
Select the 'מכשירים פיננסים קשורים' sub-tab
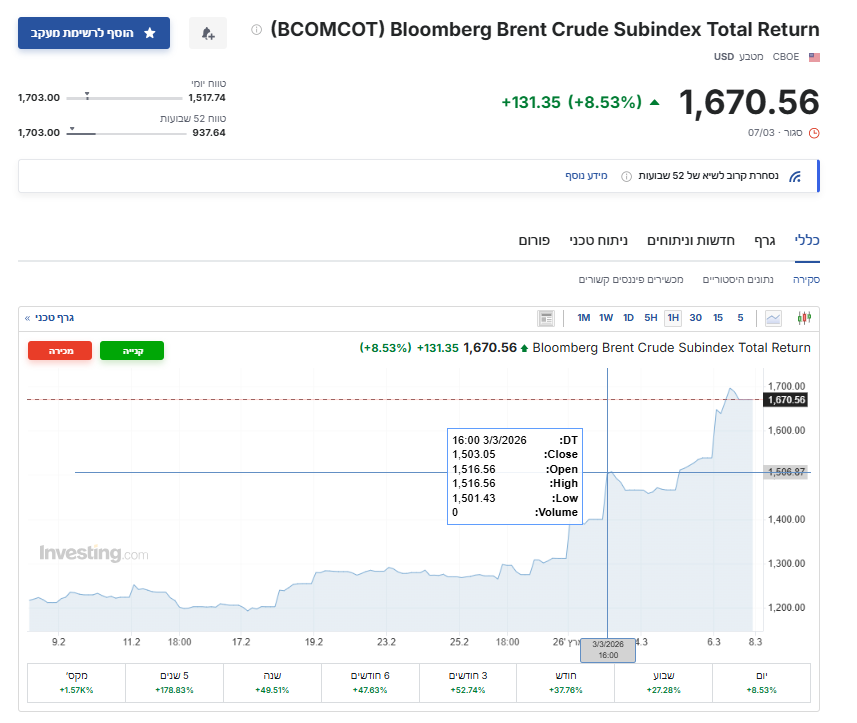[631, 279]
